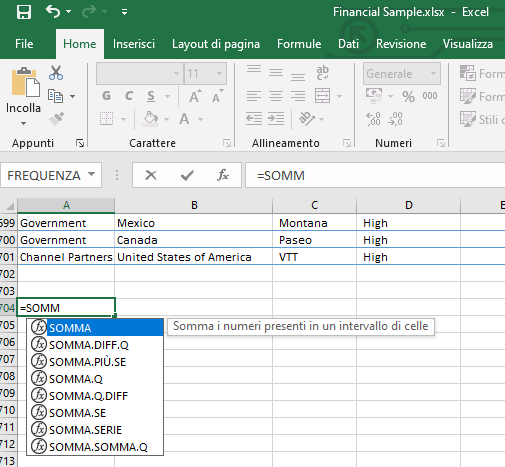Apply percent style

point(408,97)
